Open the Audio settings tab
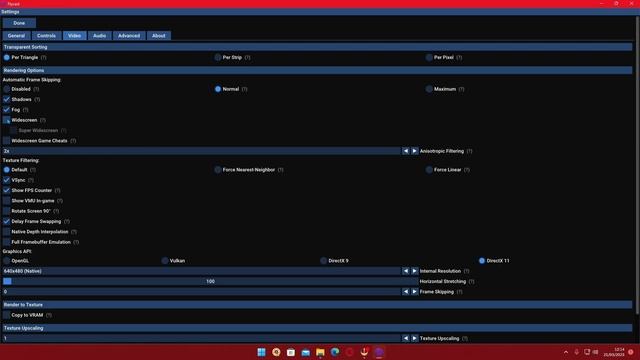The width and height of the screenshot is (640, 360). (x=100, y=36)
